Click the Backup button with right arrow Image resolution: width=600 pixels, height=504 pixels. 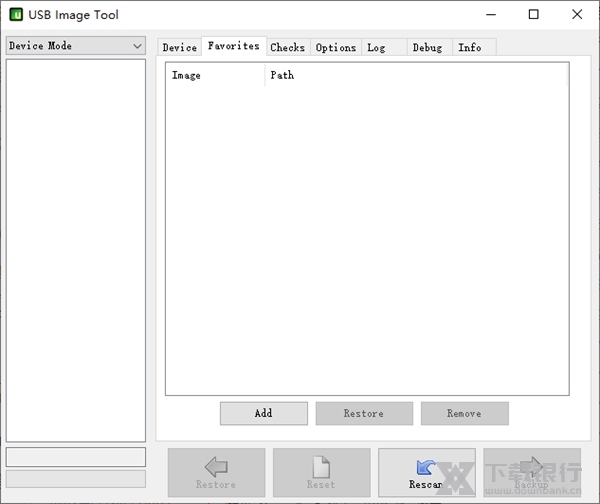531,472
